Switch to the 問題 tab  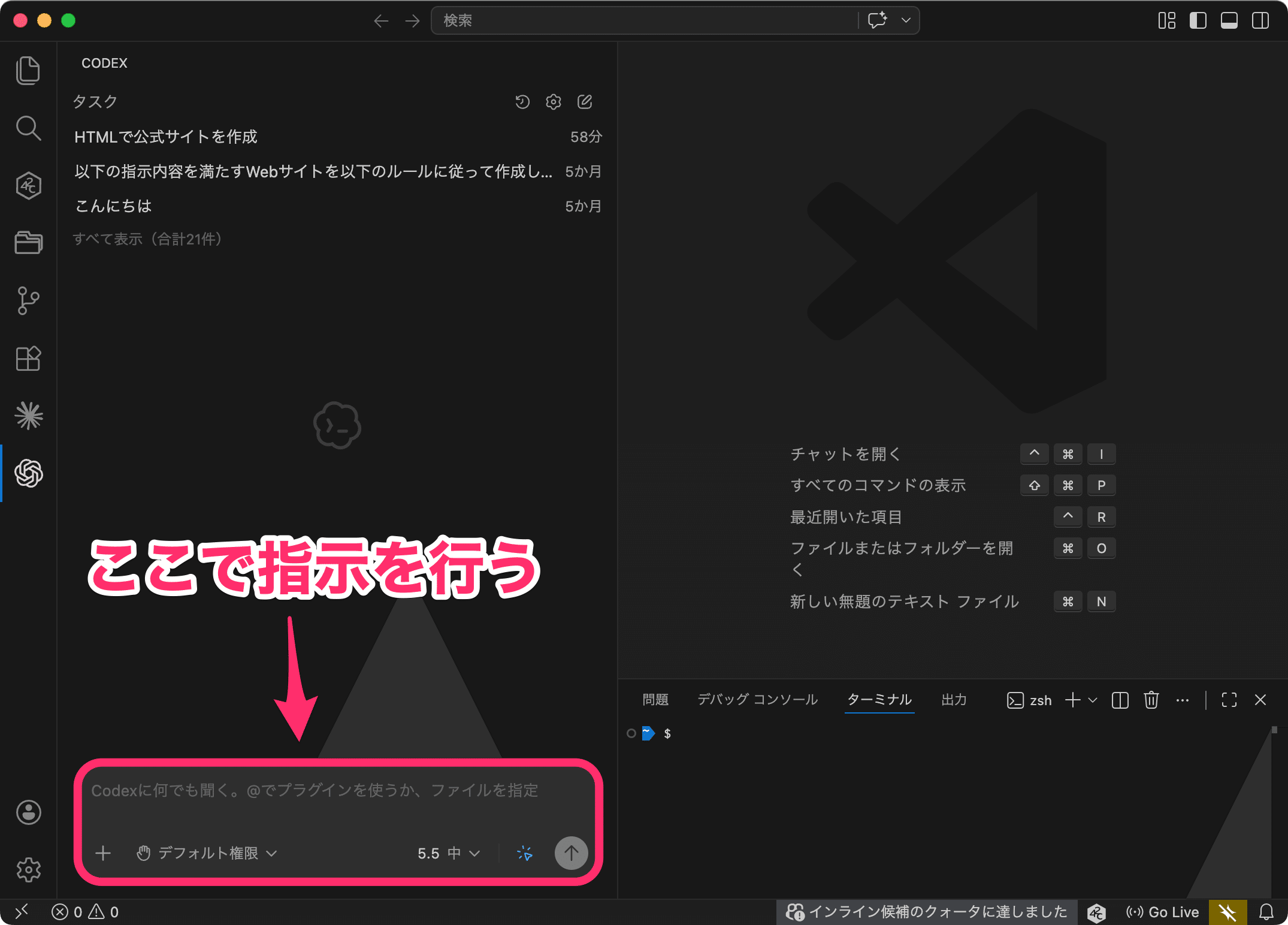[x=655, y=700]
